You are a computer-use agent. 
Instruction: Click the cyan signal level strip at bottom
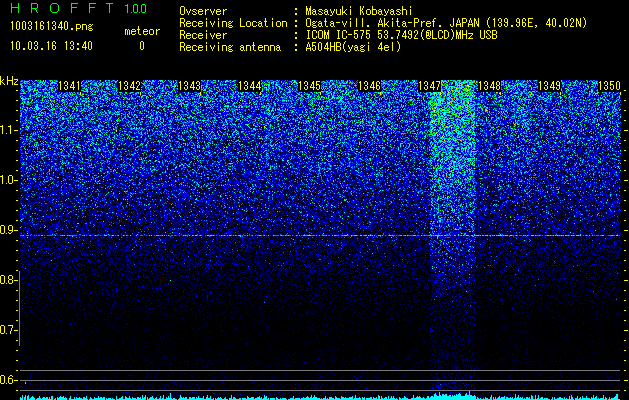click(320, 396)
